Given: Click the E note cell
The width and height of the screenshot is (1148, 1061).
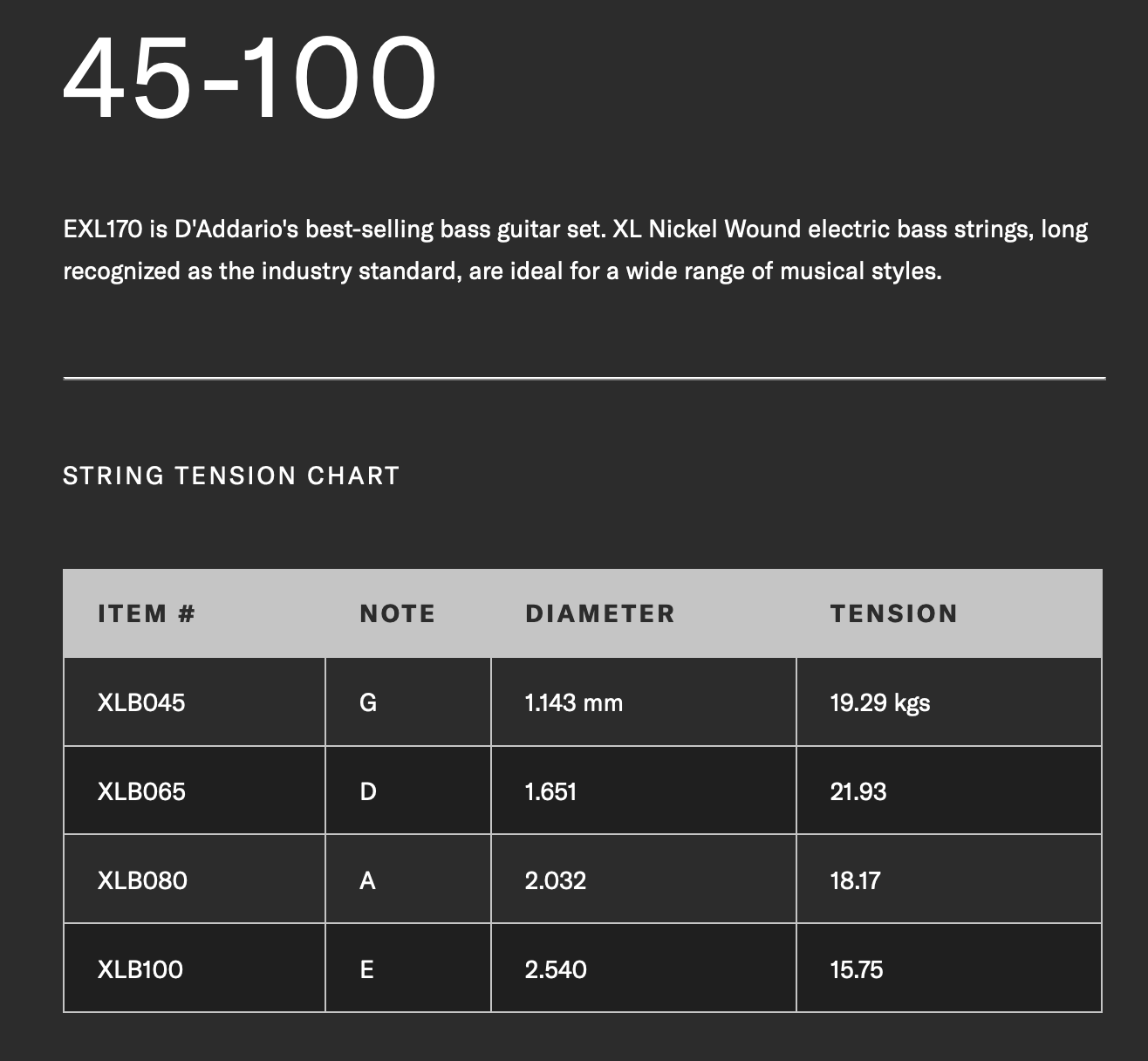Looking at the screenshot, I should (408, 969).
